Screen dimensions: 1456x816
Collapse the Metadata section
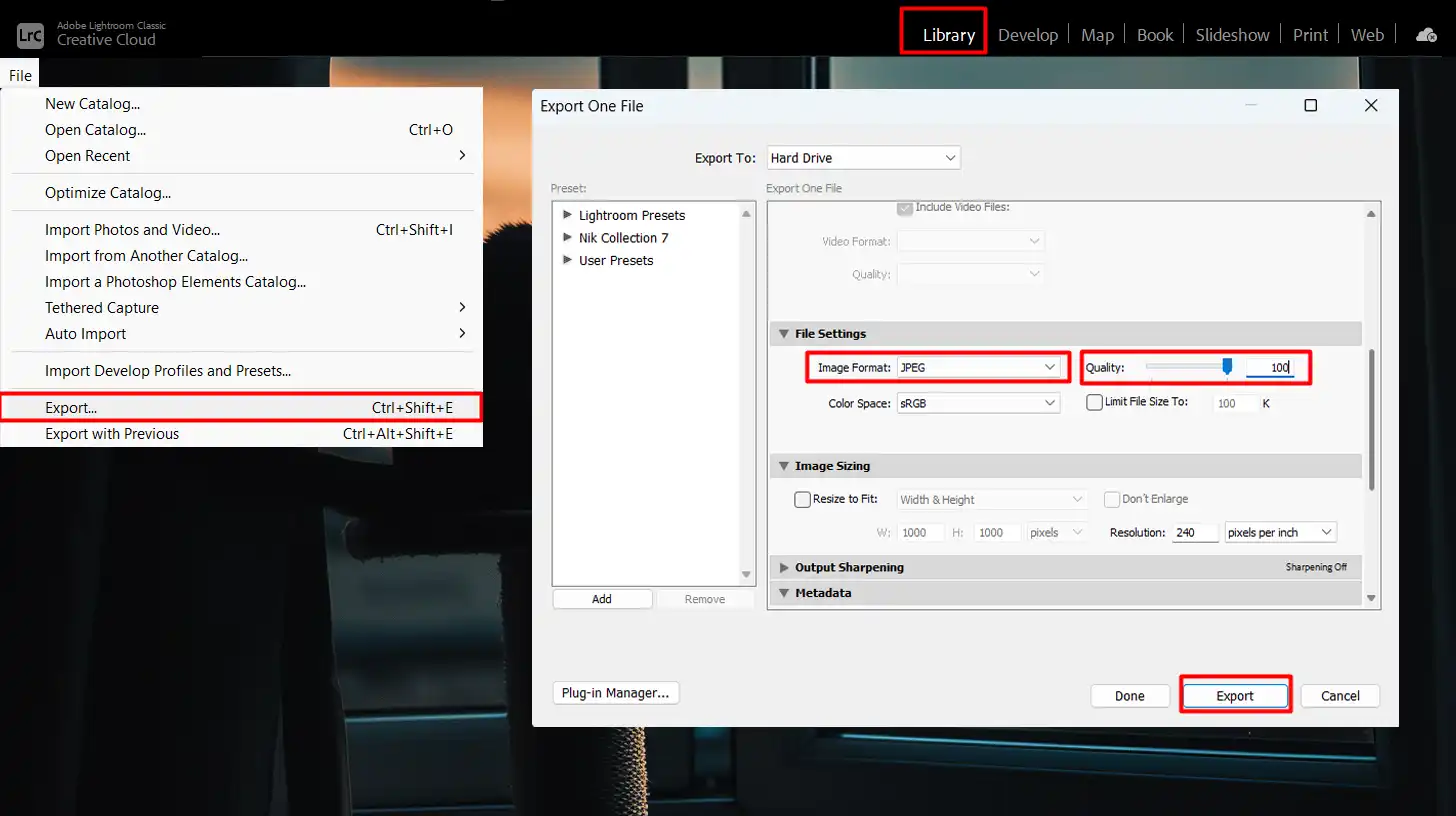point(784,593)
